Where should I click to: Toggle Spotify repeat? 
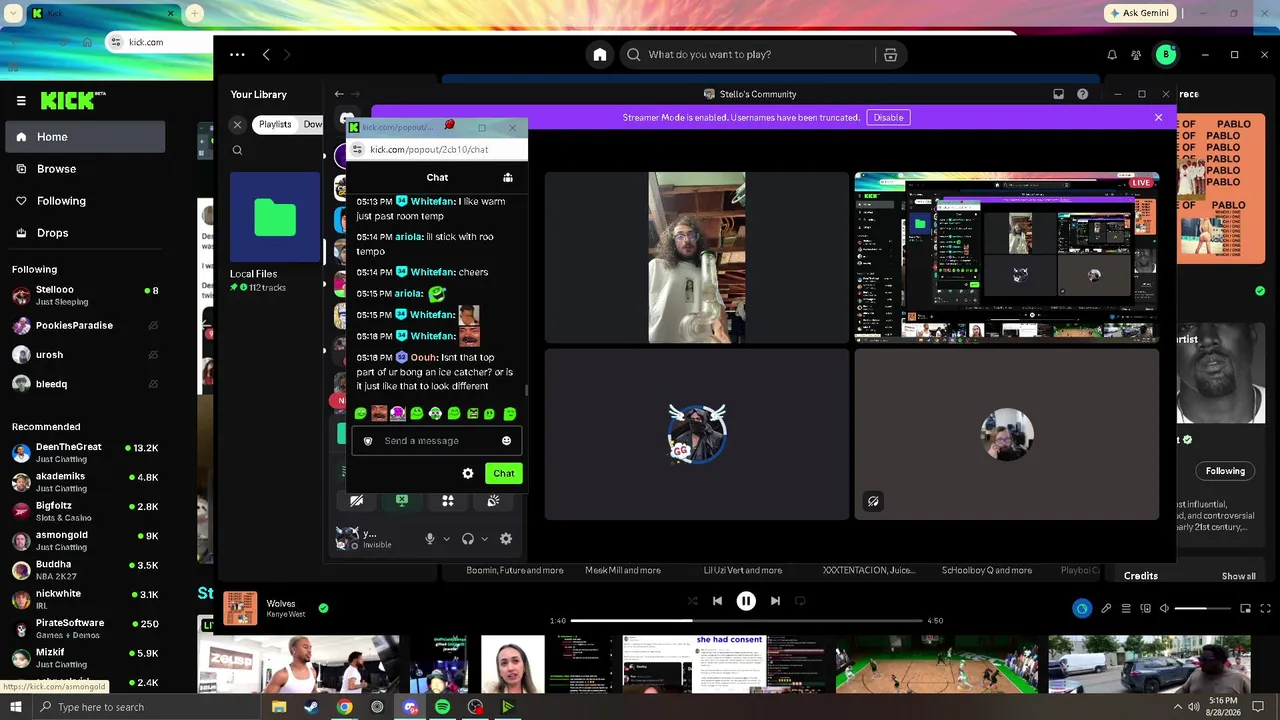800,601
